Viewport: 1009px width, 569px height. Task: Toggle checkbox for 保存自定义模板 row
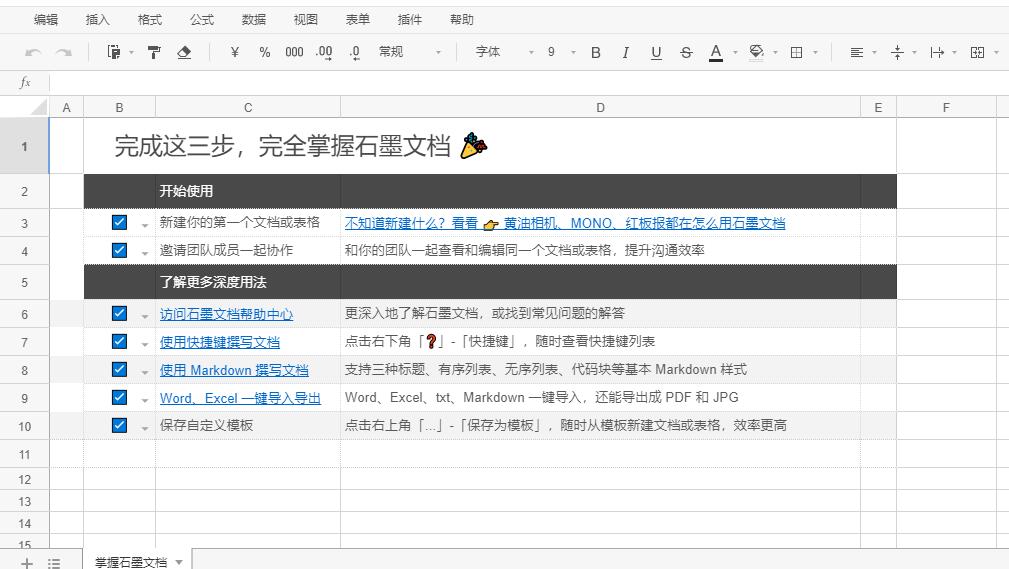tap(119, 425)
